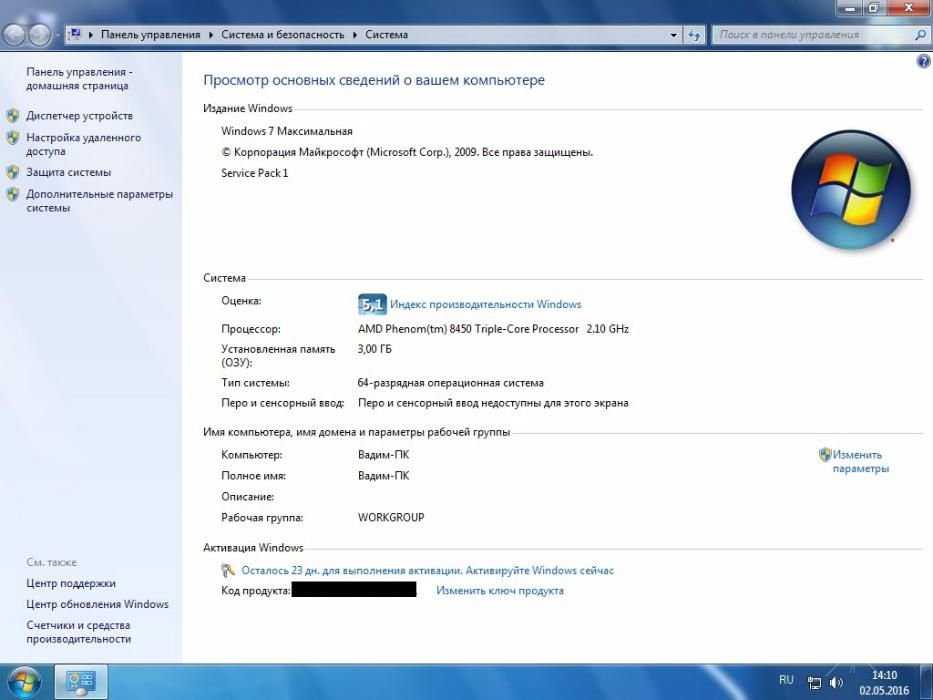This screenshot has width=933, height=700.
Task: Click the Show desktop strip at taskbar end
Action: pos(927,682)
